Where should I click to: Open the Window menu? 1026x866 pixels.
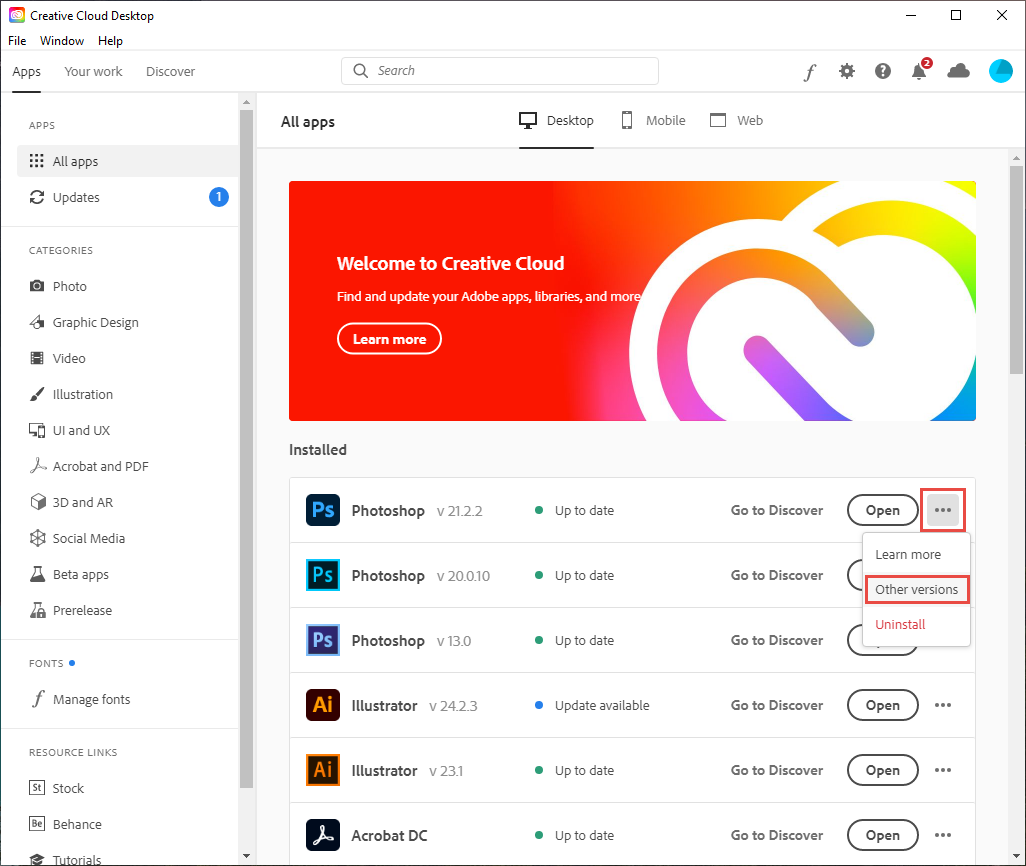point(62,41)
